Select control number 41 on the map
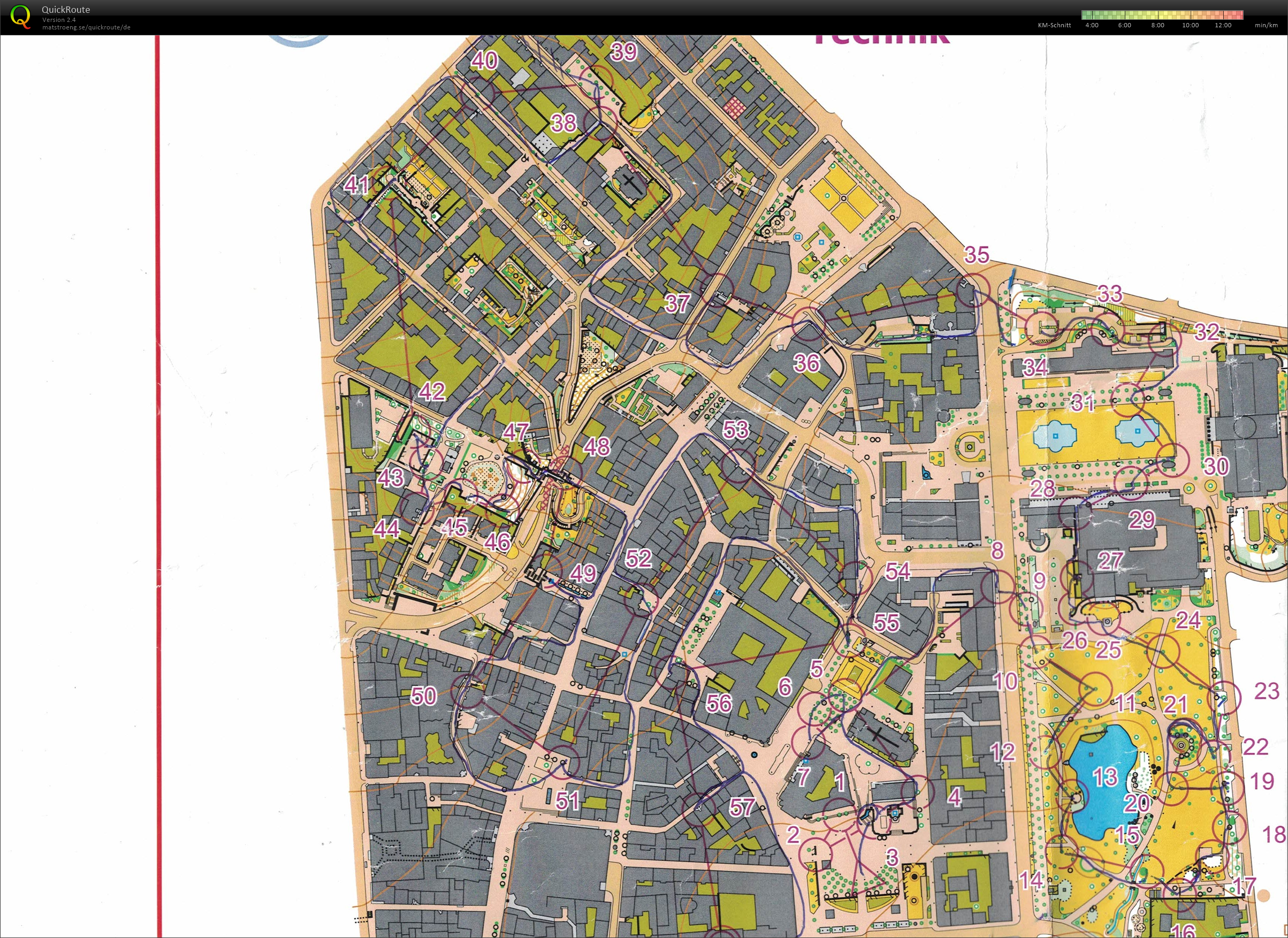Viewport: 1288px width, 938px height. (356, 185)
